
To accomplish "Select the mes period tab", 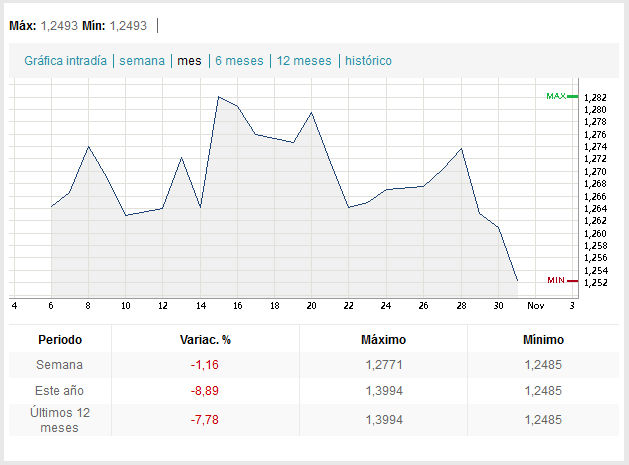I will pyautogui.click(x=188, y=61).
